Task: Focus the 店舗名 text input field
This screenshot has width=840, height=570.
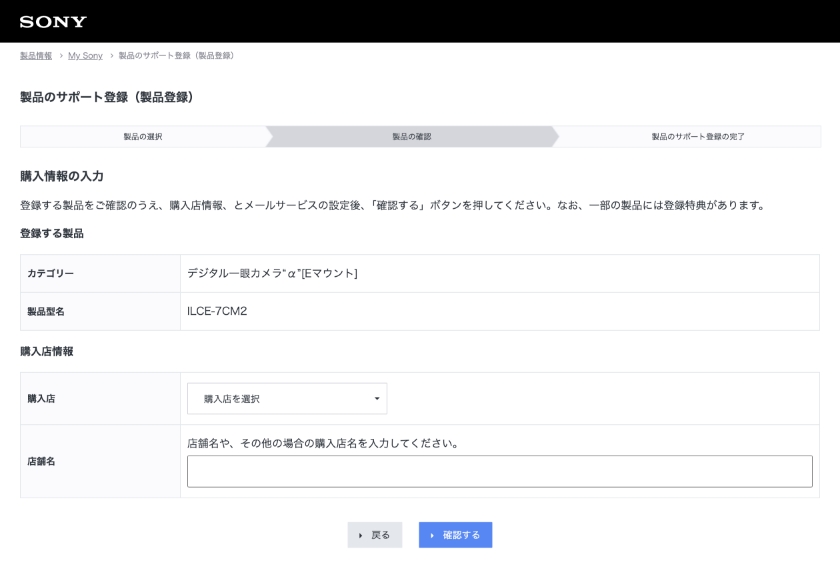Action: (499, 471)
